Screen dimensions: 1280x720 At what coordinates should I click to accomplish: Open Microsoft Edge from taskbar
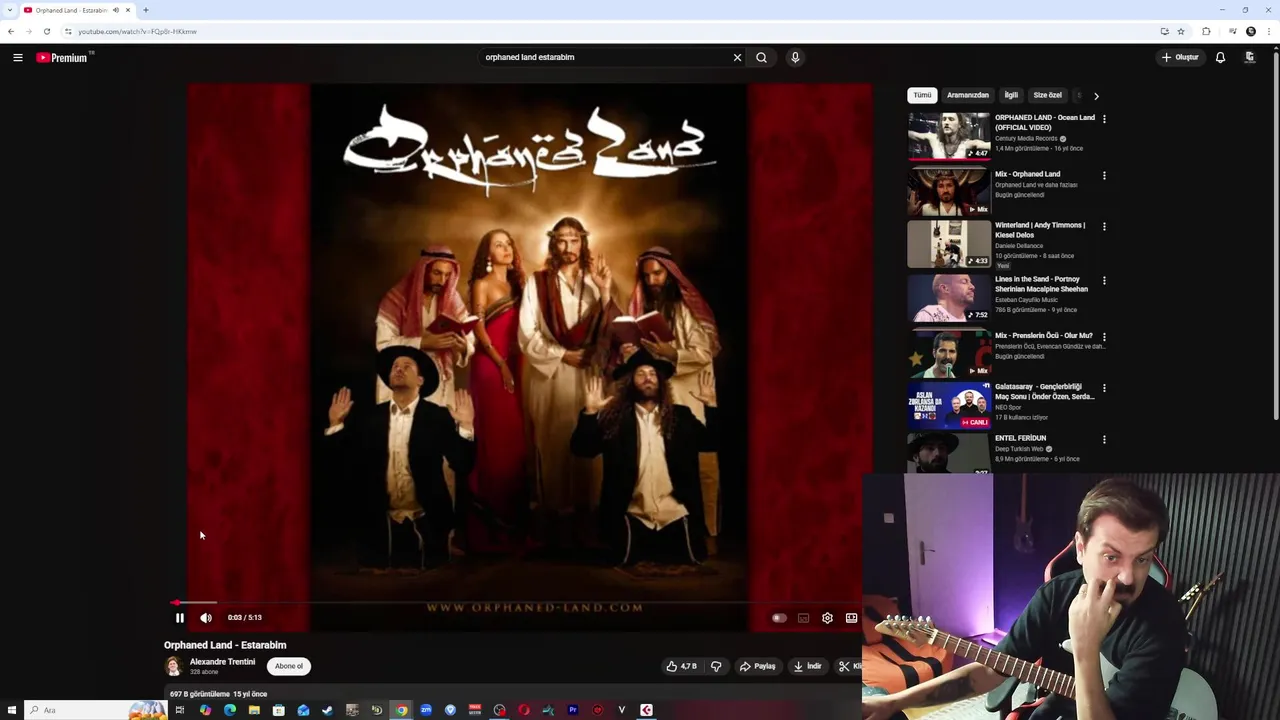pos(230,710)
